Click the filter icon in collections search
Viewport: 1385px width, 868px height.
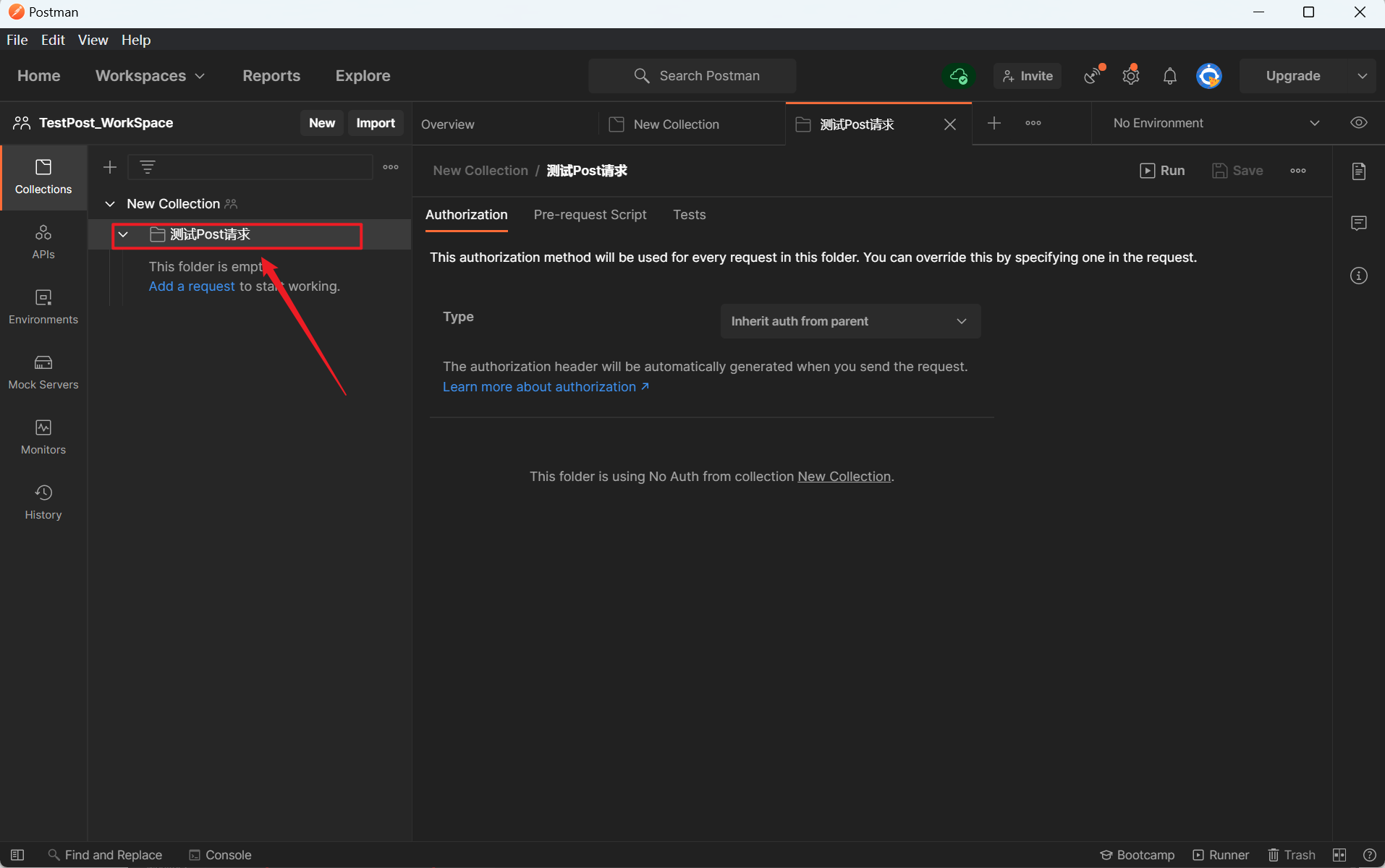coord(148,167)
